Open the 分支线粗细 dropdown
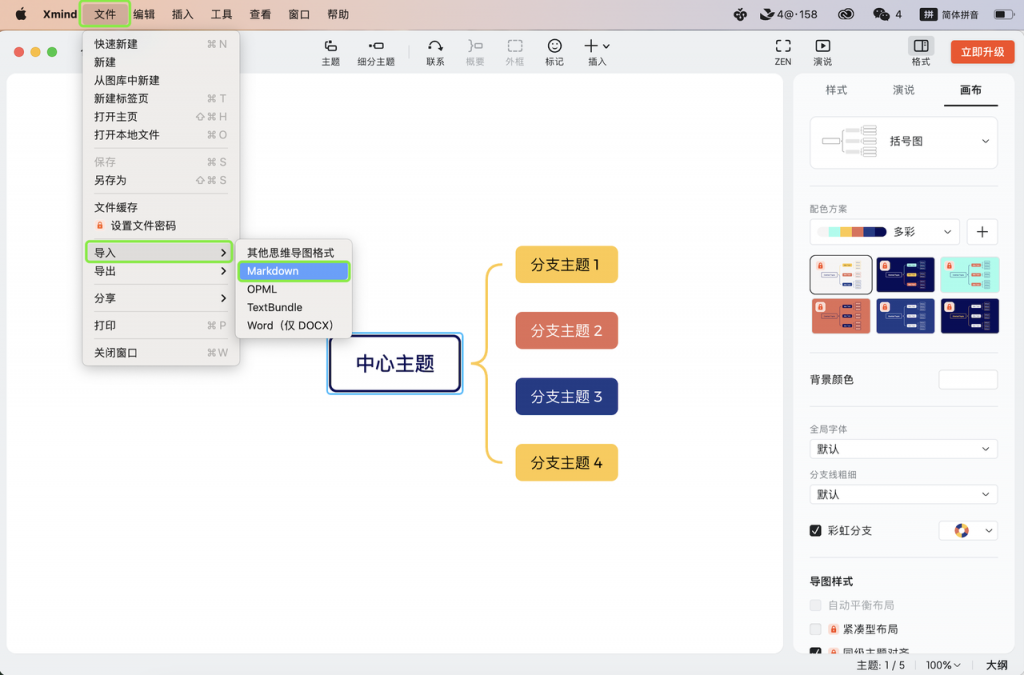Screen dimensions: 1024x675 point(903,494)
